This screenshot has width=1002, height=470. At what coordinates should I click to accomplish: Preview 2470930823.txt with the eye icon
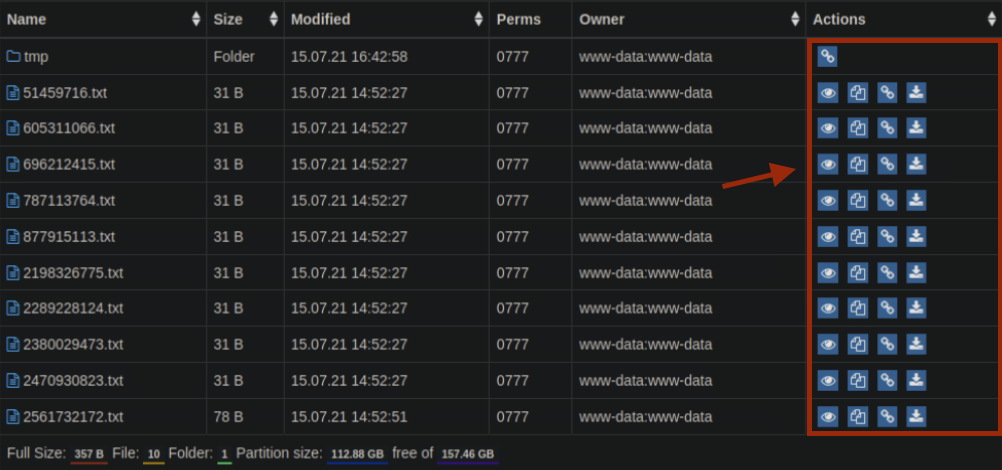click(x=828, y=380)
